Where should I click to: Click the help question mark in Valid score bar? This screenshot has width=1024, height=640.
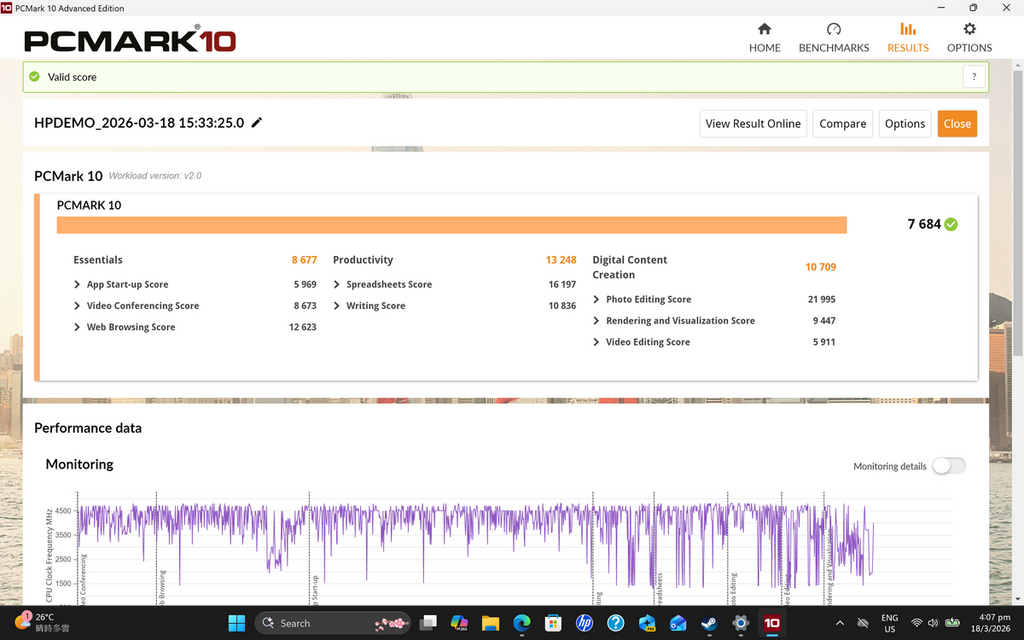(x=974, y=77)
